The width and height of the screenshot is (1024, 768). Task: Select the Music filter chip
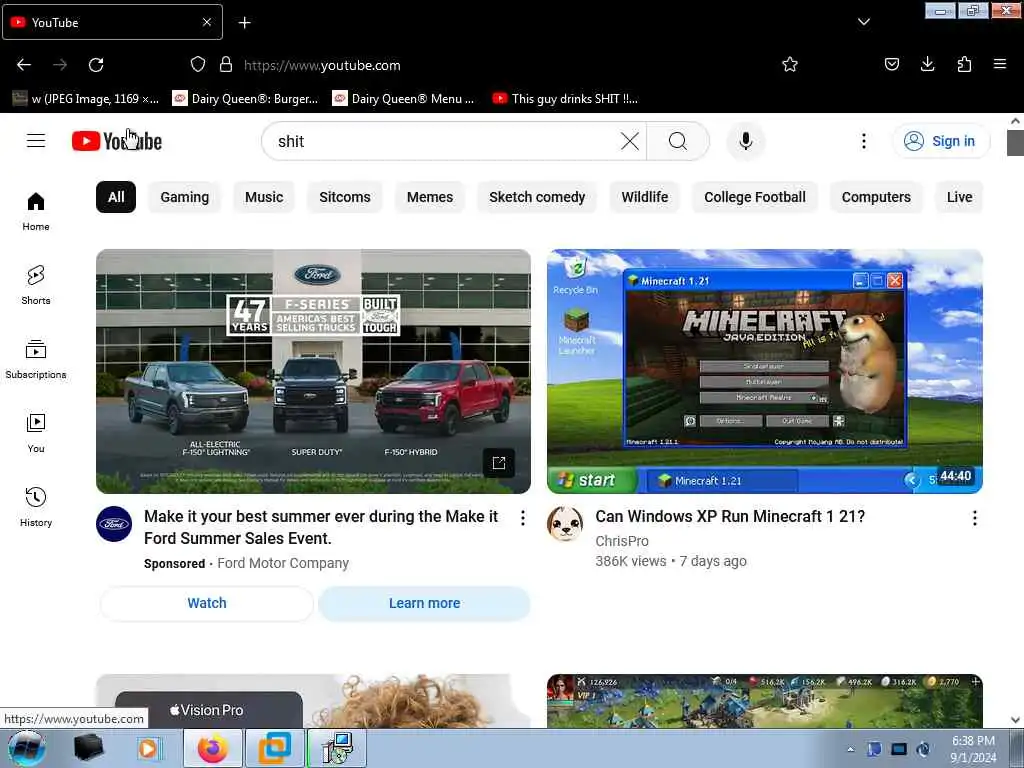[x=264, y=197]
